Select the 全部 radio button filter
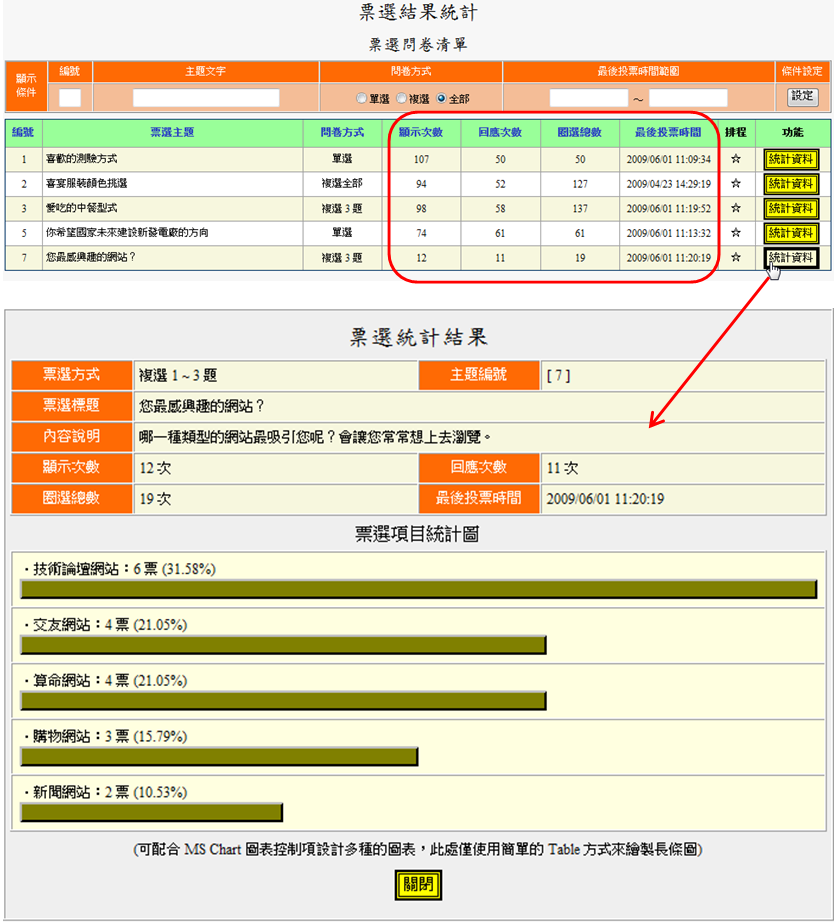This screenshot has height=924, width=837. coord(441,98)
